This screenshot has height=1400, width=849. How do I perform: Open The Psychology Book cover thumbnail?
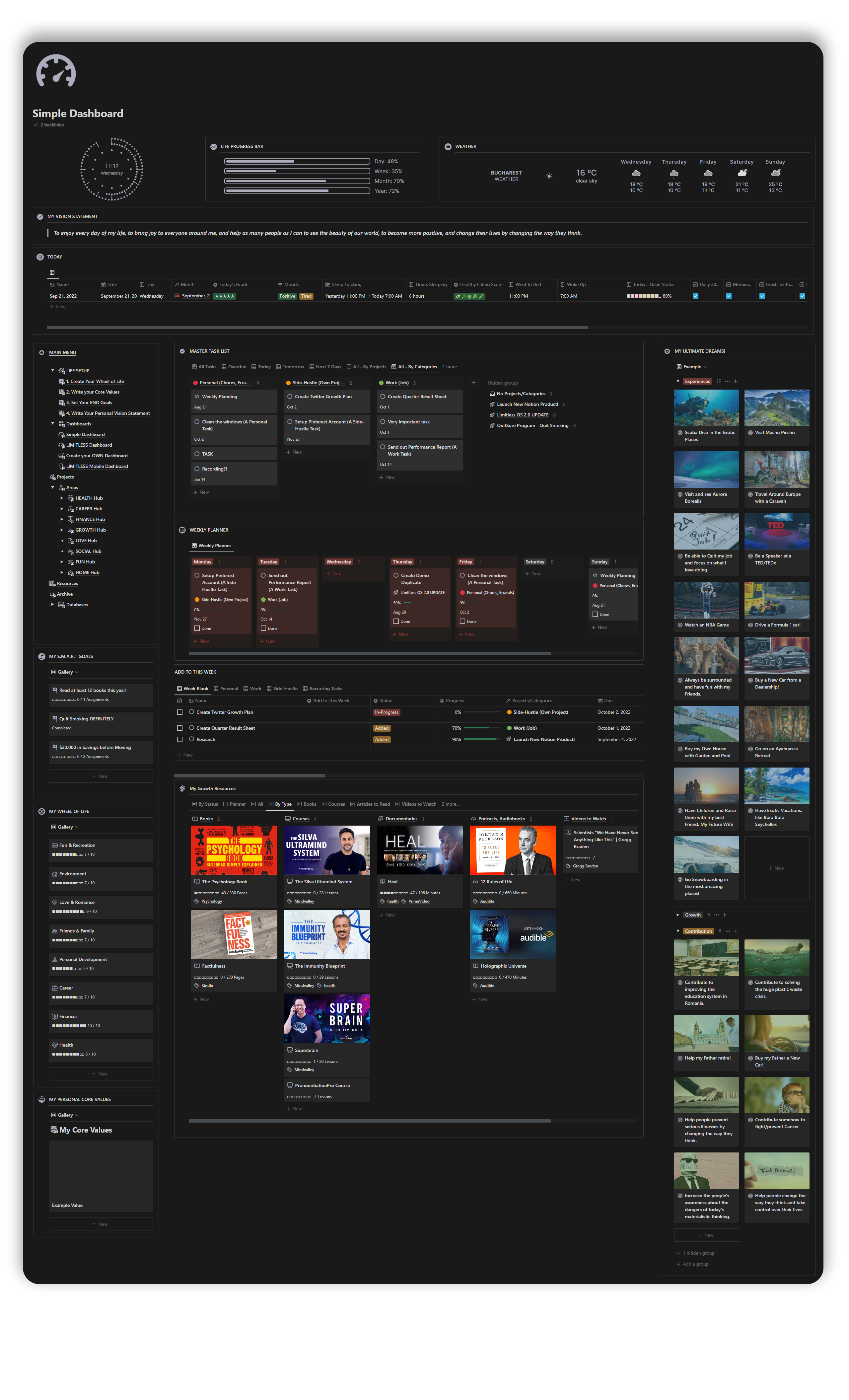pyautogui.click(x=234, y=850)
